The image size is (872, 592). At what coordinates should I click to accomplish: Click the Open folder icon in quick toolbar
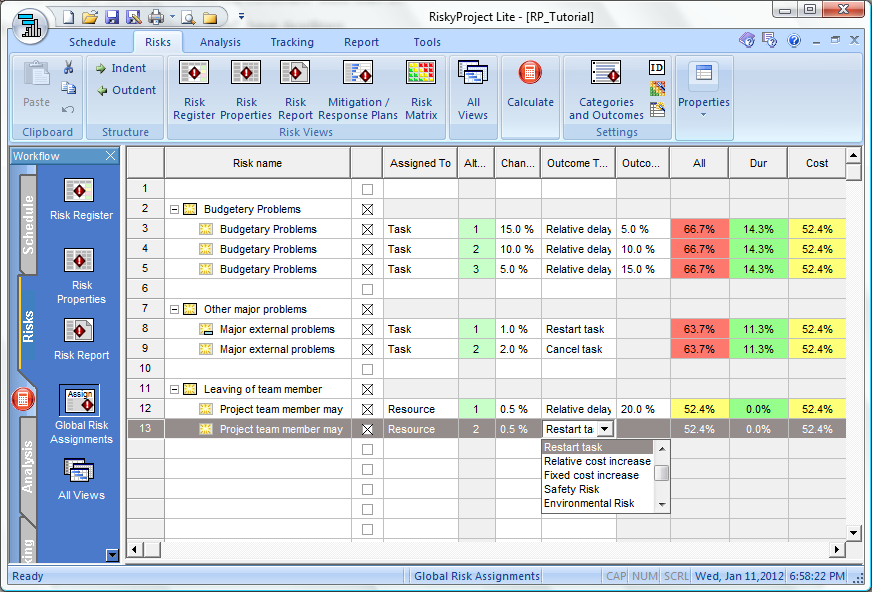coord(90,18)
